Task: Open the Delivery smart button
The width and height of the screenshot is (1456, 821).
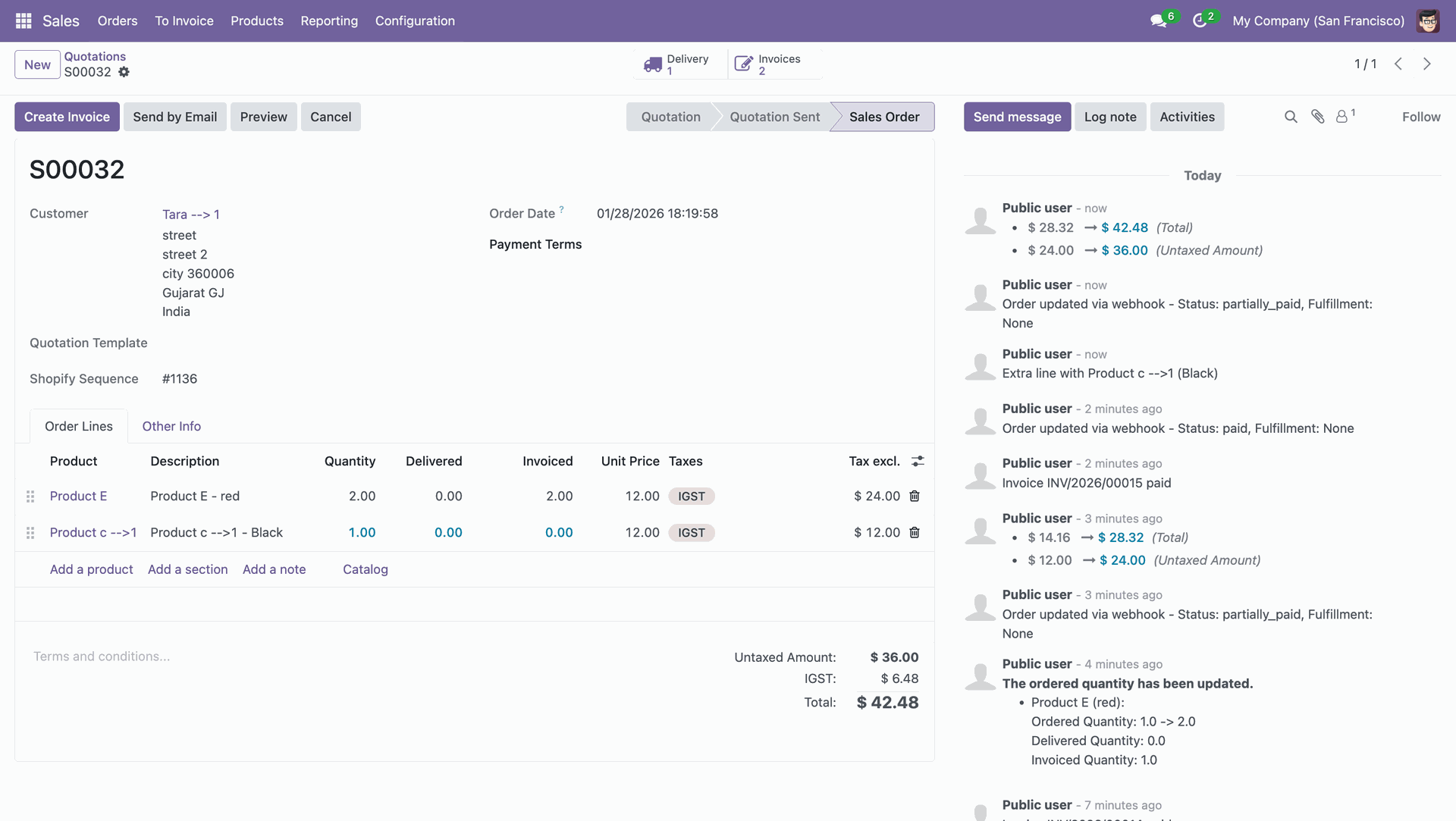Action: [x=677, y=64]
